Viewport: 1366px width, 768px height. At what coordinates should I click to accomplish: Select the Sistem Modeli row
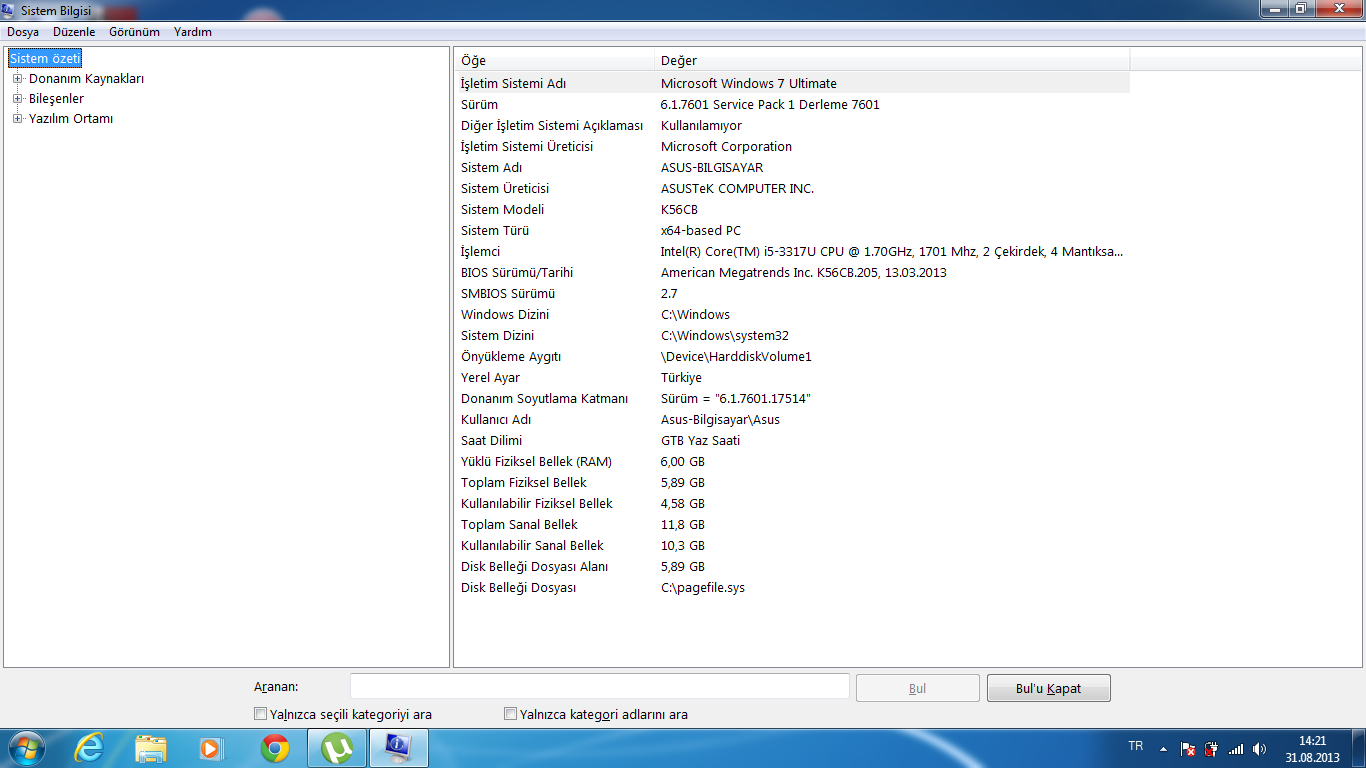(x=793, y=209)
